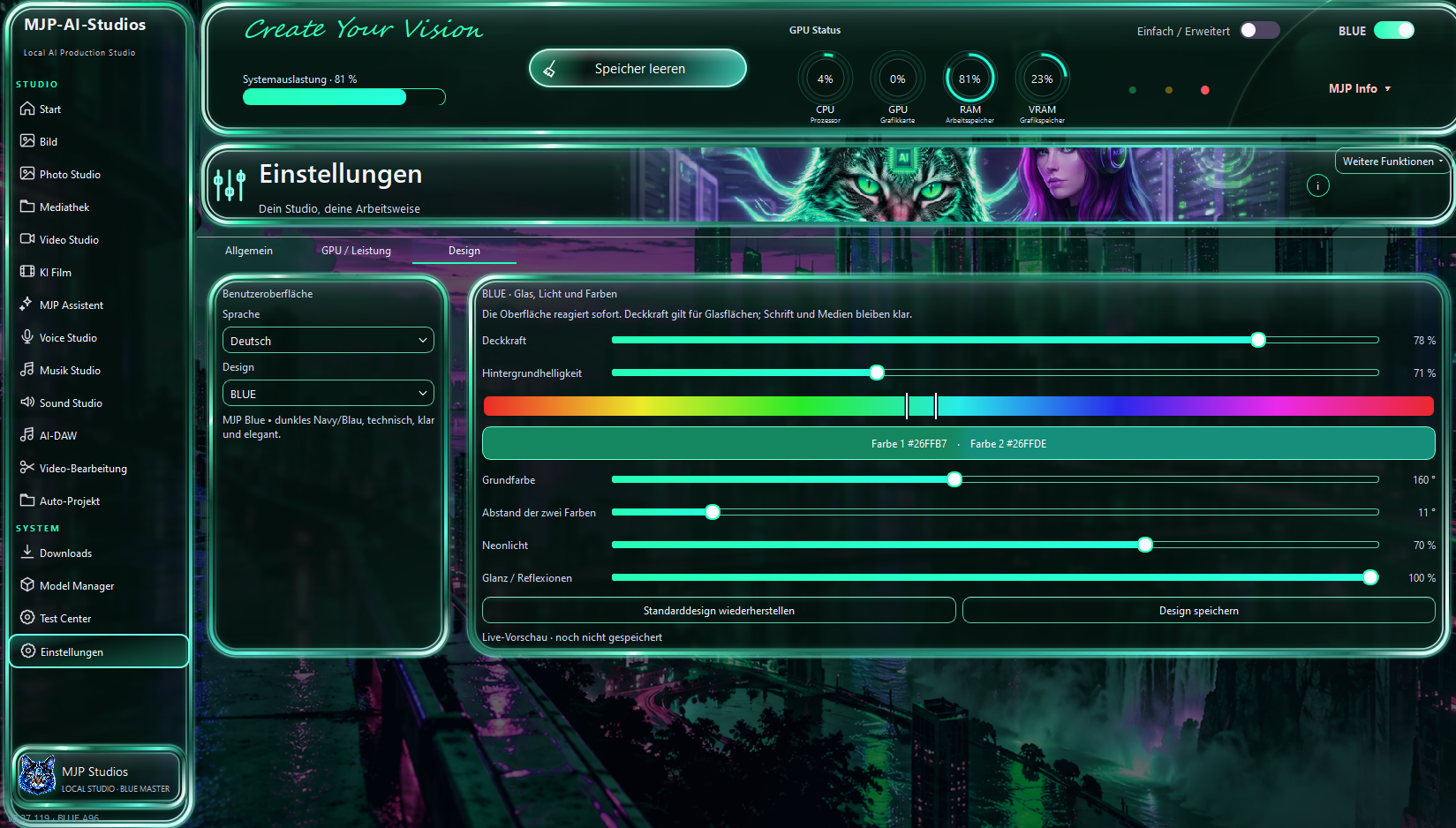
Task: Click the Deckkraft slider handle
Action: coord(1258,340)
